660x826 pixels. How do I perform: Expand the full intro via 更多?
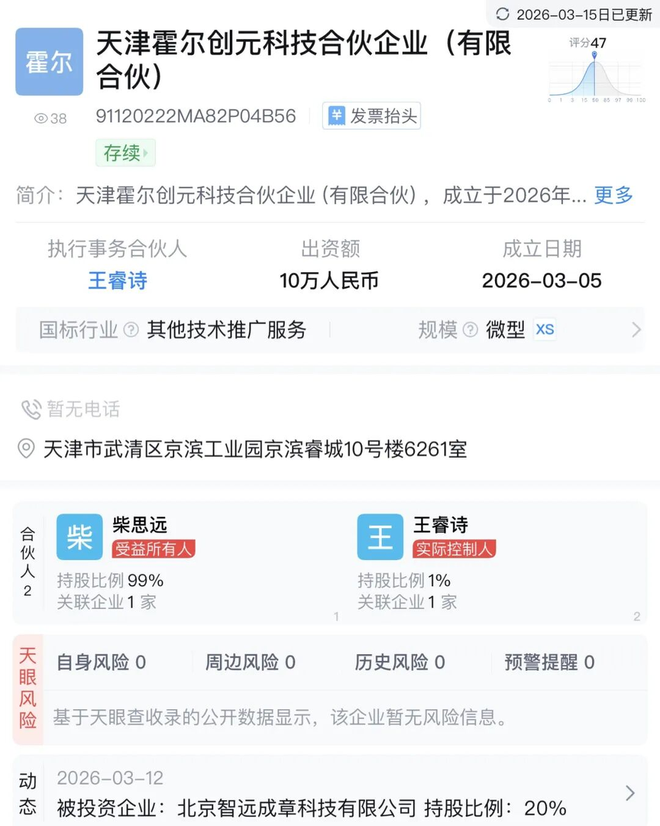click(x=613, y=195)
